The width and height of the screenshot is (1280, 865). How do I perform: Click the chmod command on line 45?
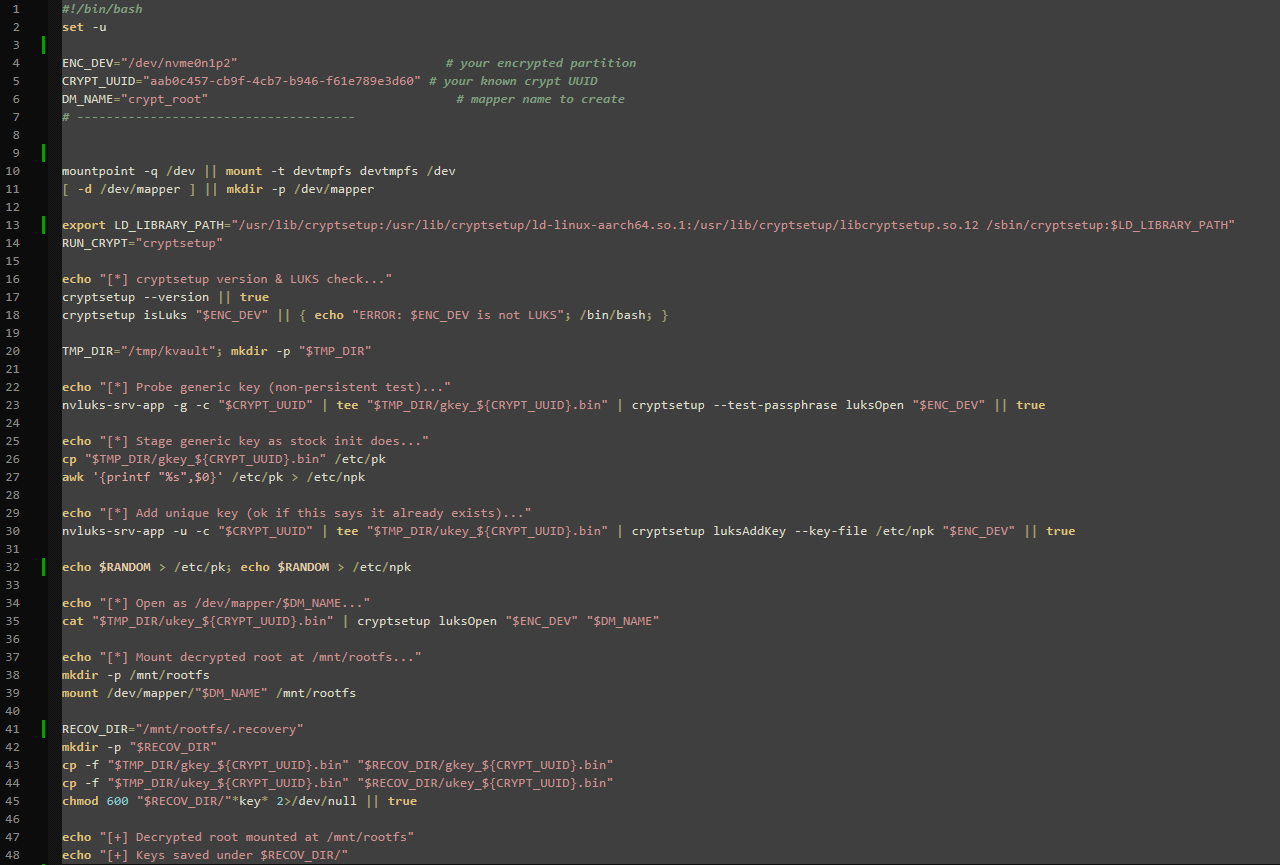[x=80, y=801]
